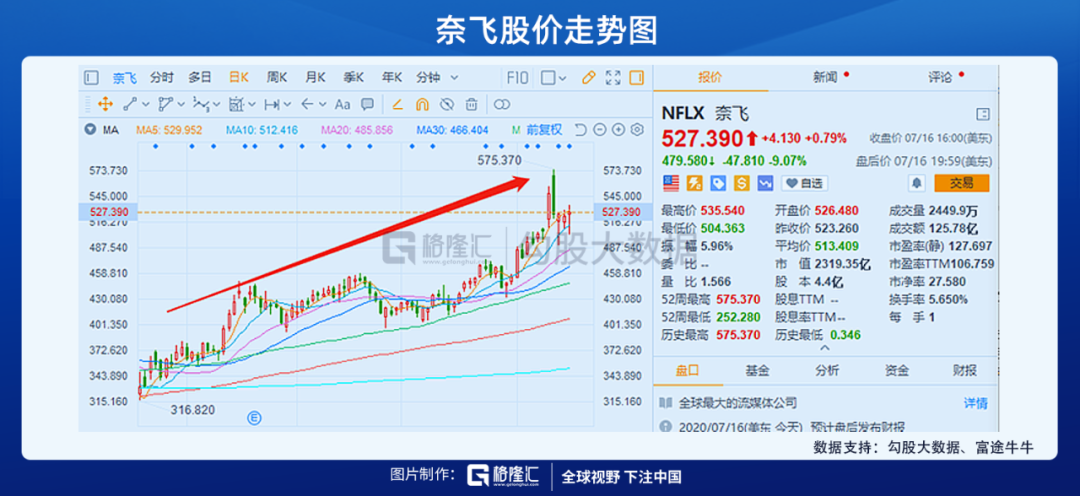Reset chart with the undo arrow icon
Image resolution: width=1080 pixels, height=496 pixels.
[x=580, y=130]
